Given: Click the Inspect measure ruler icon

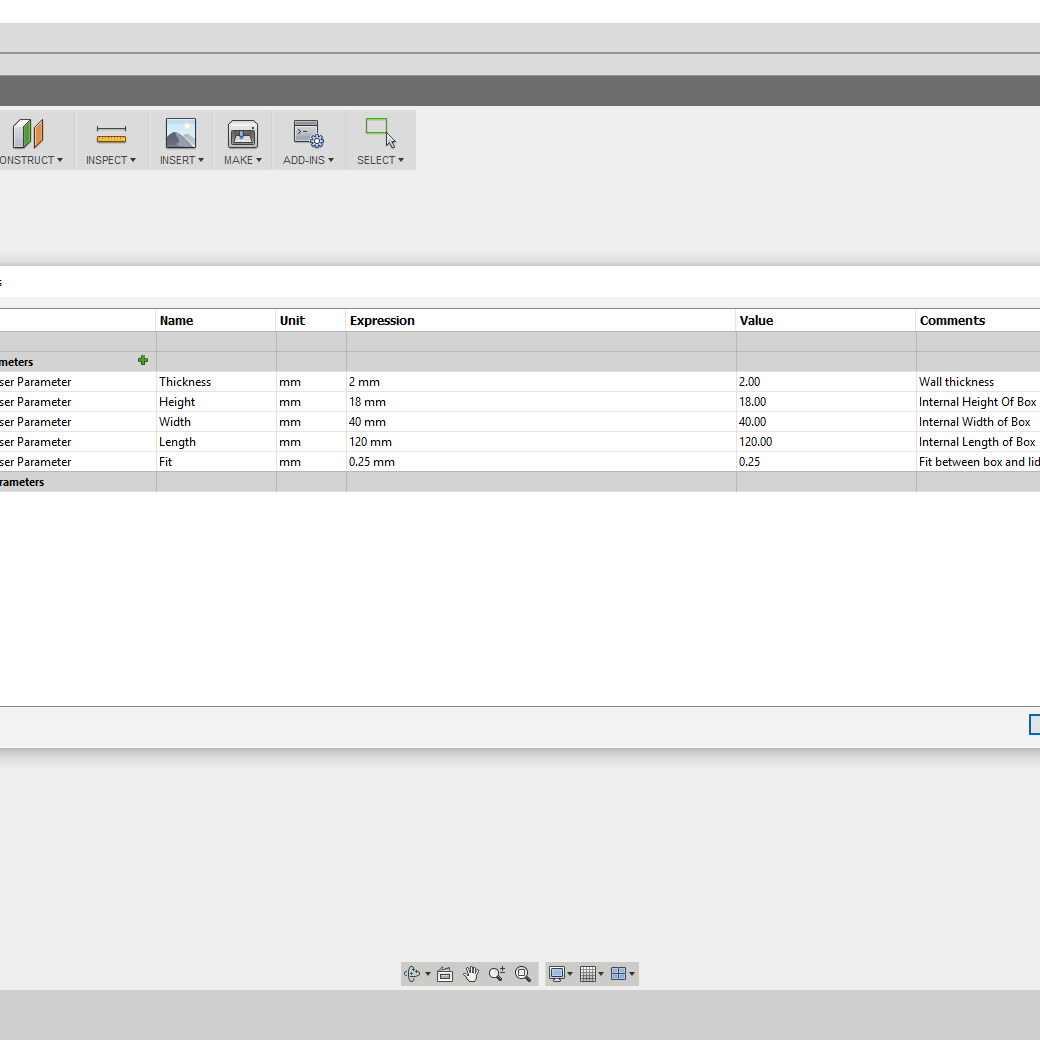Looking at the screenshot, I should point(111,133).
